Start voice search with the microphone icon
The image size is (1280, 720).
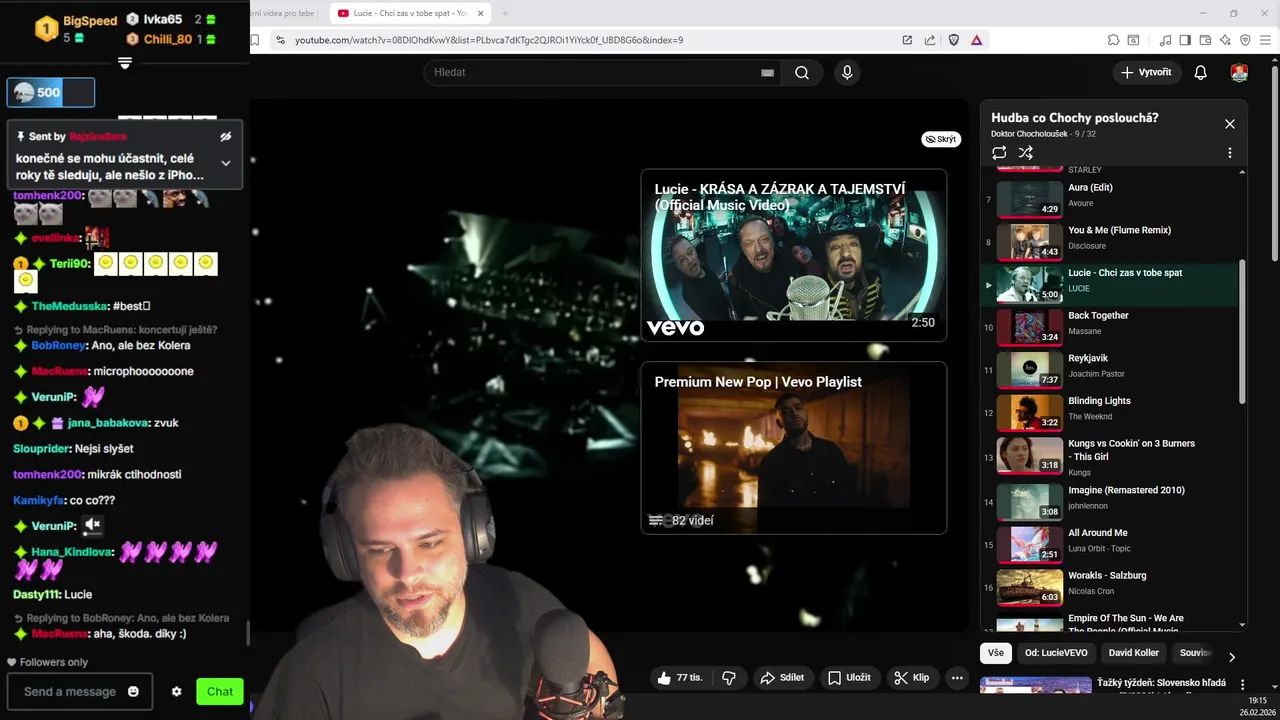(x=847, y=72)
